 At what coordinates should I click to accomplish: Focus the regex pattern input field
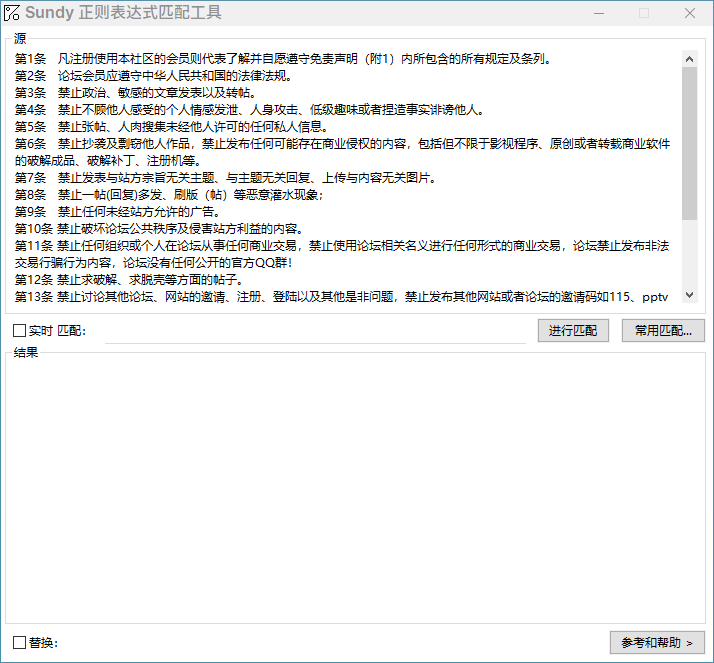click(x=315, y=332)
